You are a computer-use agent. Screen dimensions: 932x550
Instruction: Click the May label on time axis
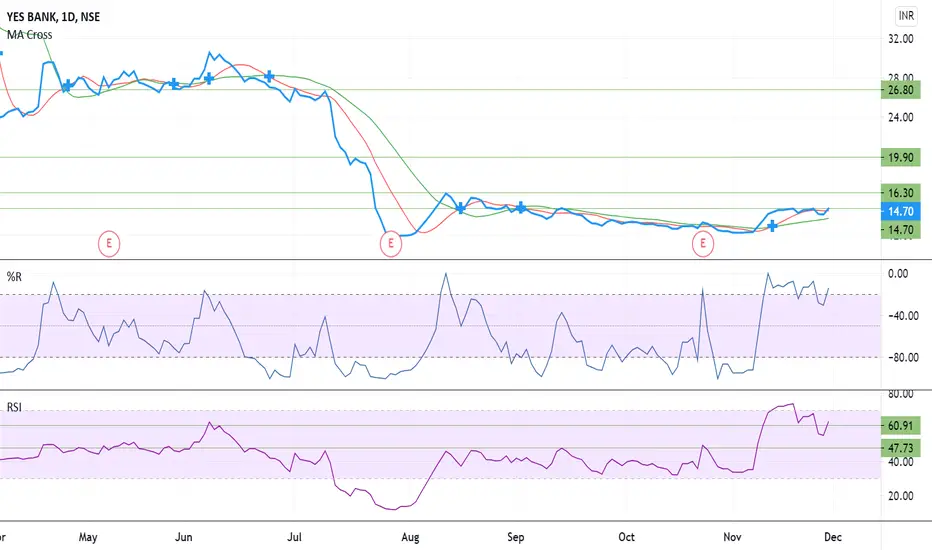point(88,537)
